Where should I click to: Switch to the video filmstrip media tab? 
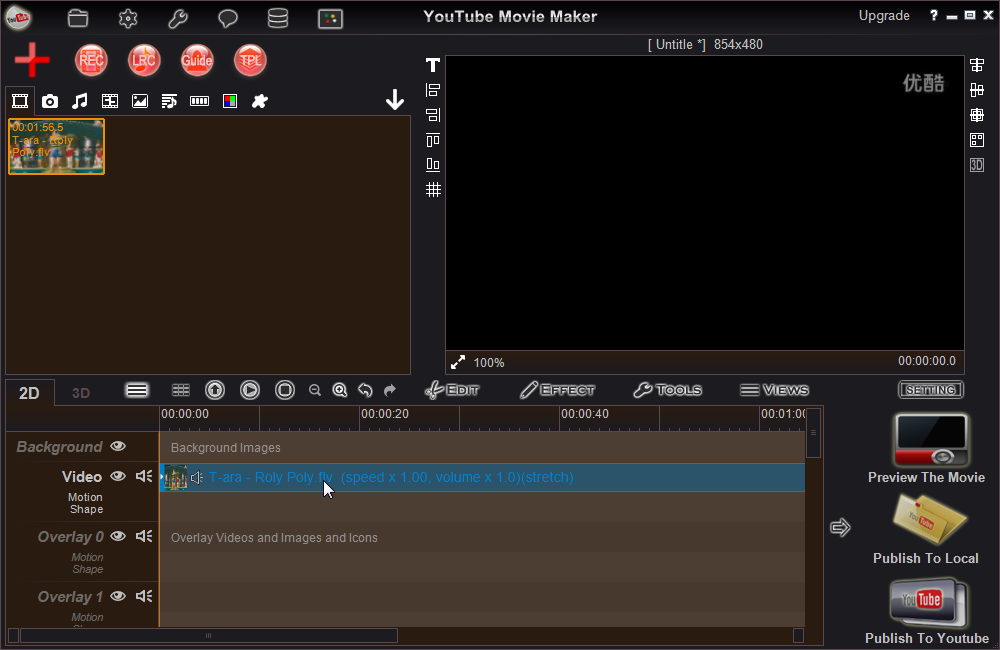[x=20, y=101]
